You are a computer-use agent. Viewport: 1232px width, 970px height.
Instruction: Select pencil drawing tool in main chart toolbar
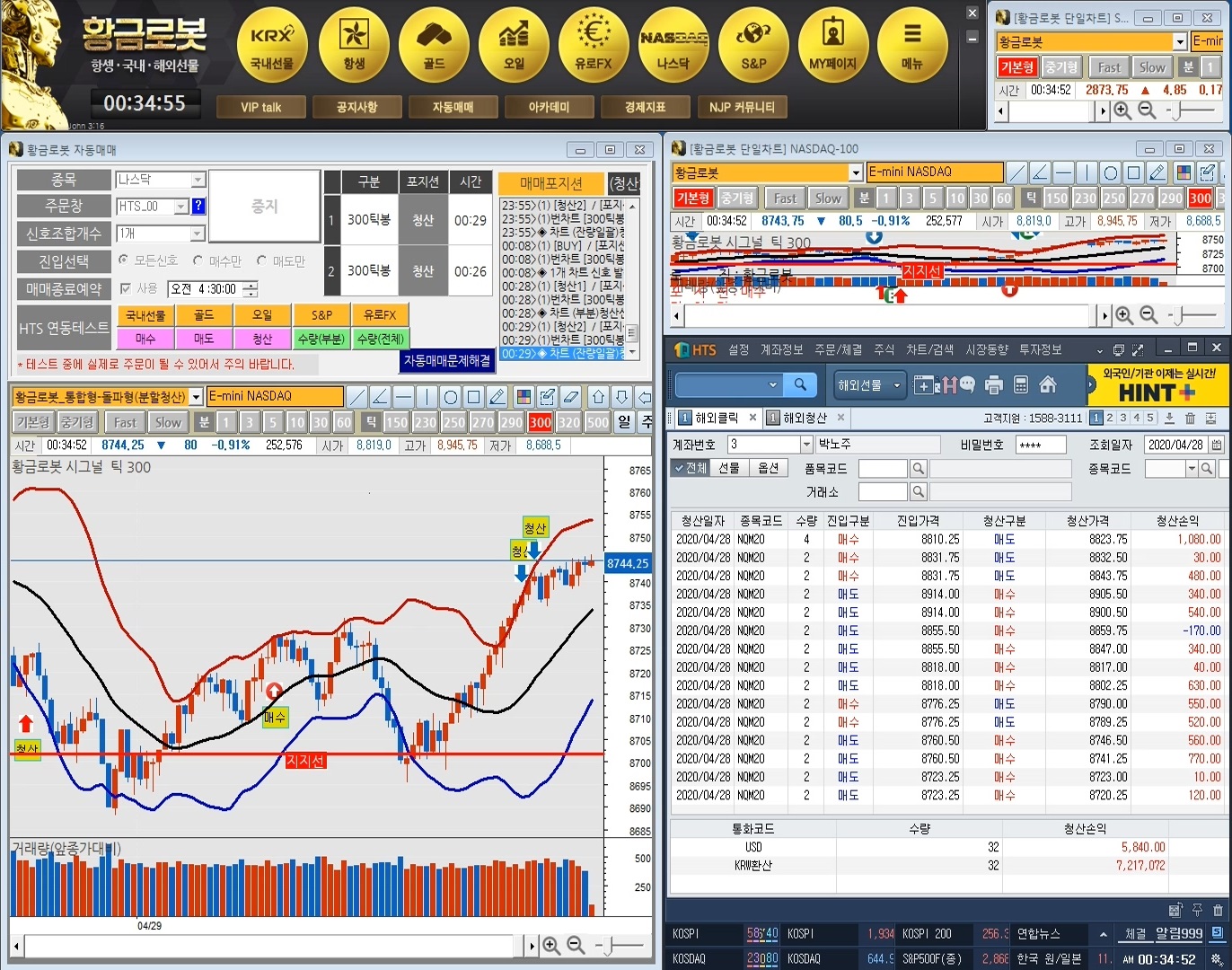497,396
